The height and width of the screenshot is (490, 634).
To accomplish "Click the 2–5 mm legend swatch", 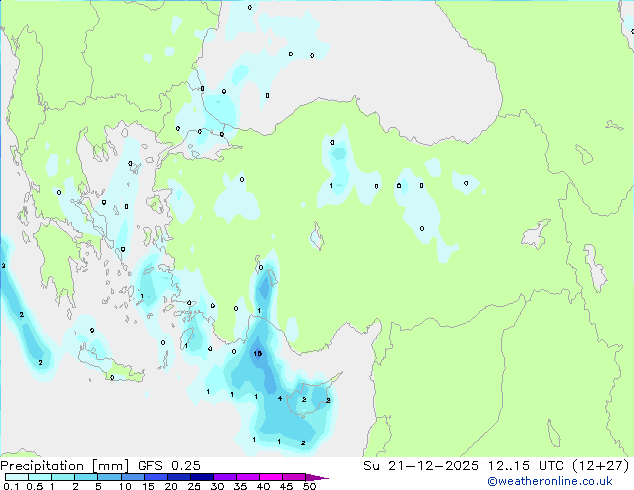I will 86,477.
